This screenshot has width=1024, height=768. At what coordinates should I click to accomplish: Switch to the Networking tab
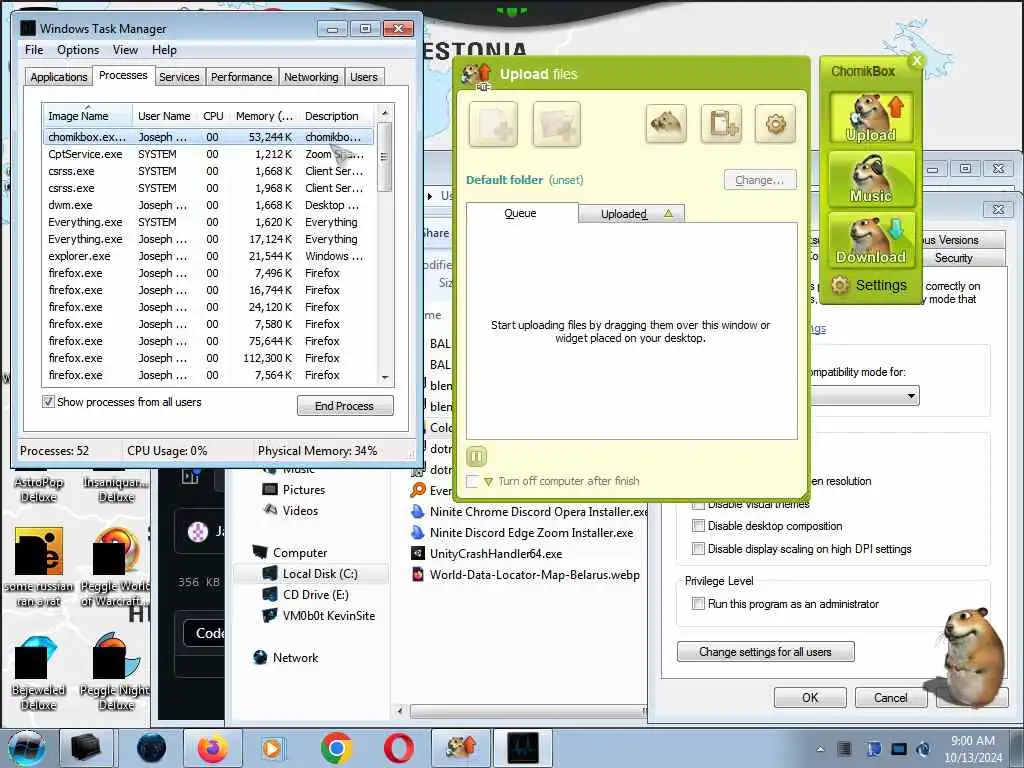311,77
